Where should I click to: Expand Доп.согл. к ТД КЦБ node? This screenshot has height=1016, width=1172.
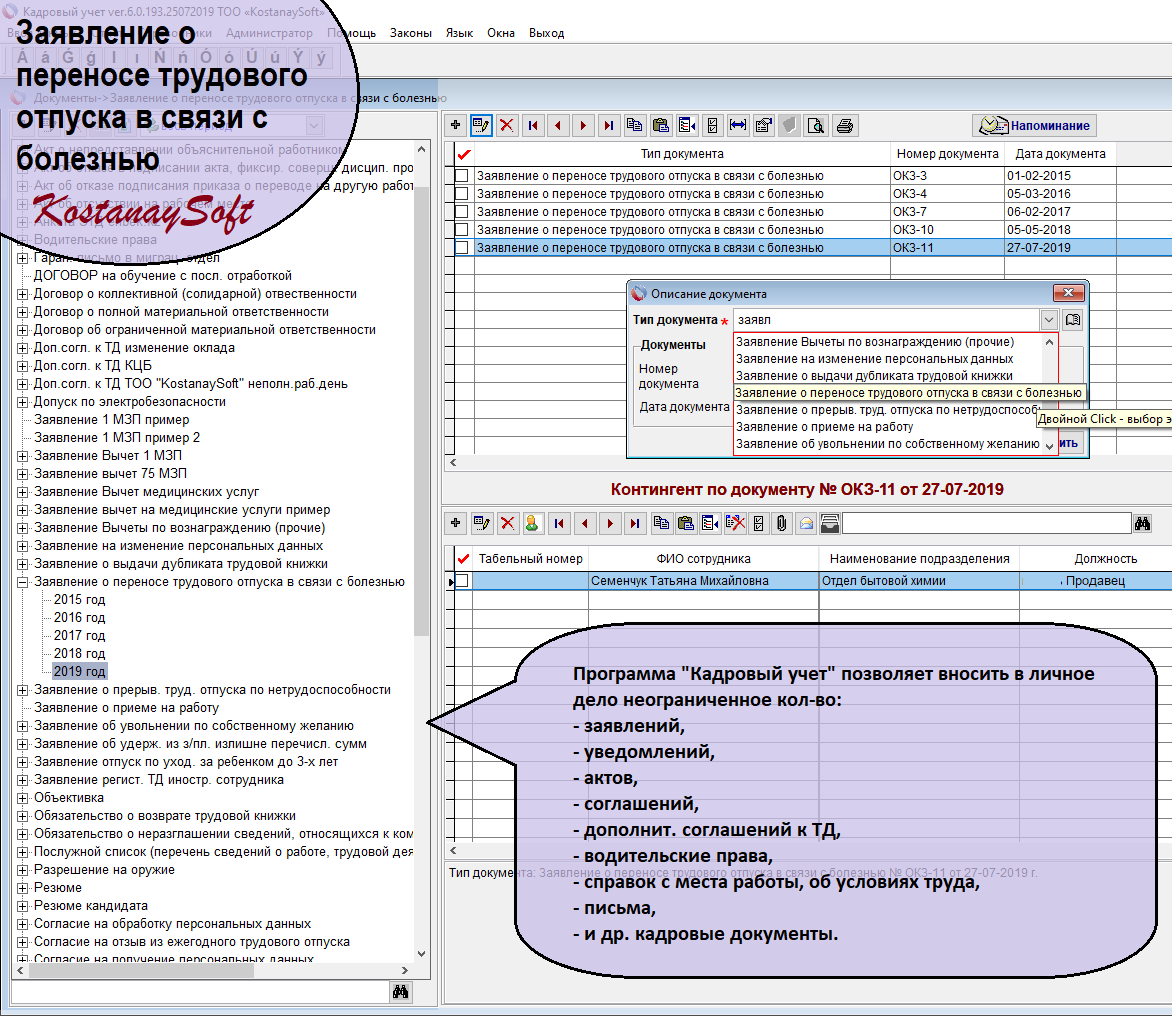[x=22, y=366]
